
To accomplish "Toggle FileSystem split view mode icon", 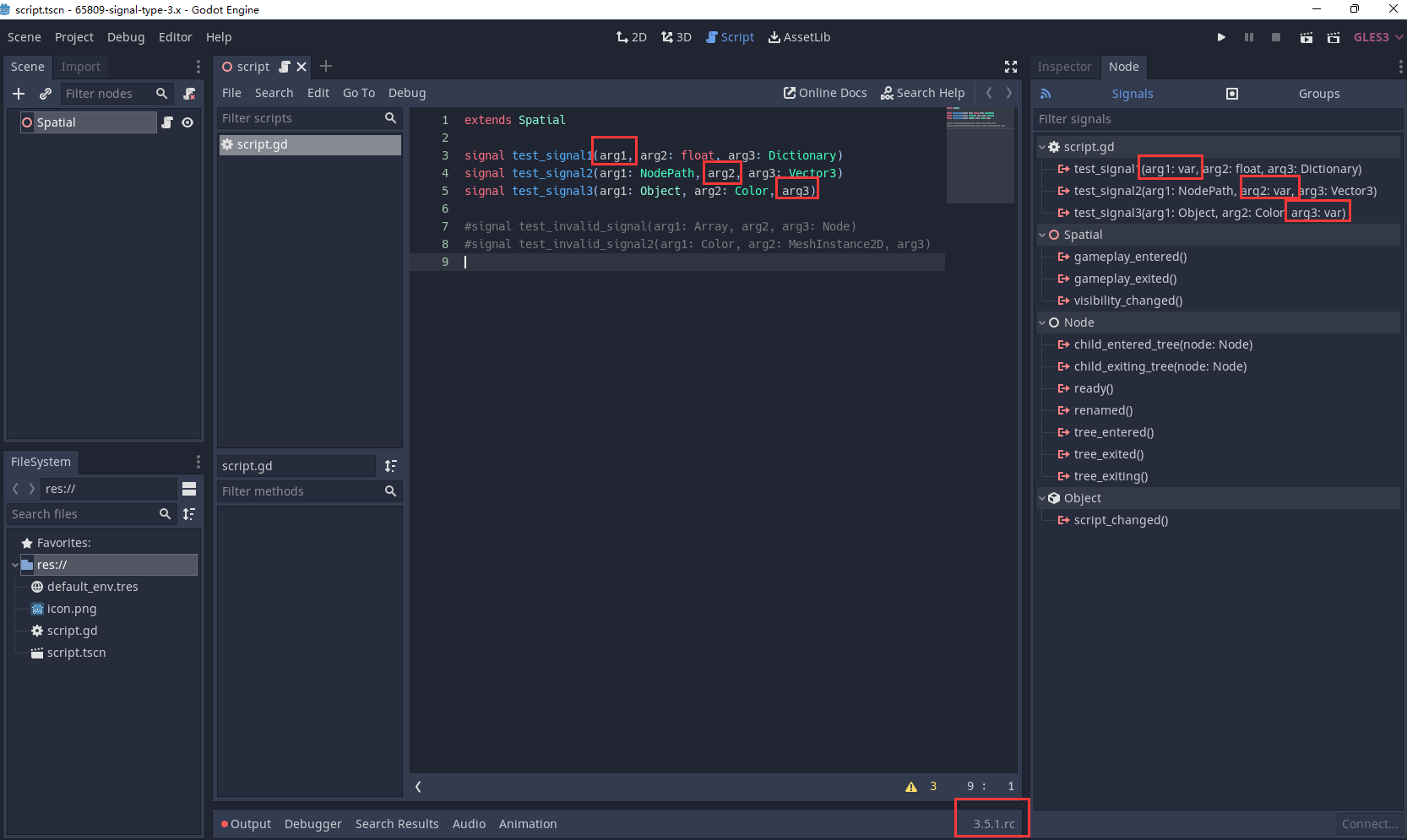I will tap(189, 489).
